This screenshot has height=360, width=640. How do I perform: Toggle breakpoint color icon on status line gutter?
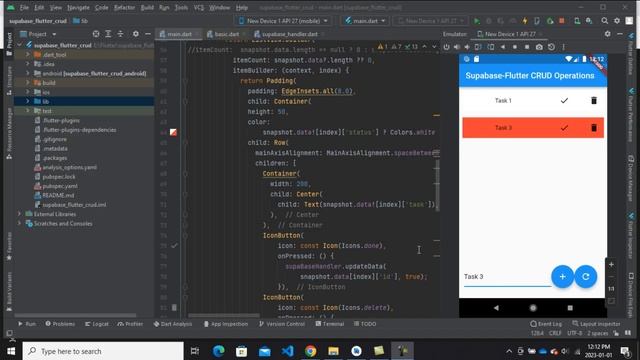[173, 132]
